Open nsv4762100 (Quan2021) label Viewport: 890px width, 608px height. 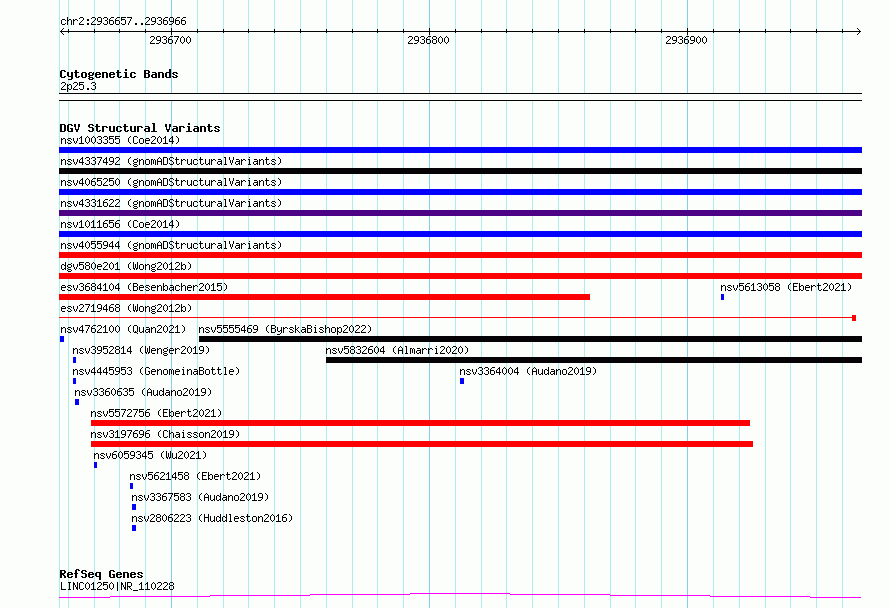[x=123, y=329]
